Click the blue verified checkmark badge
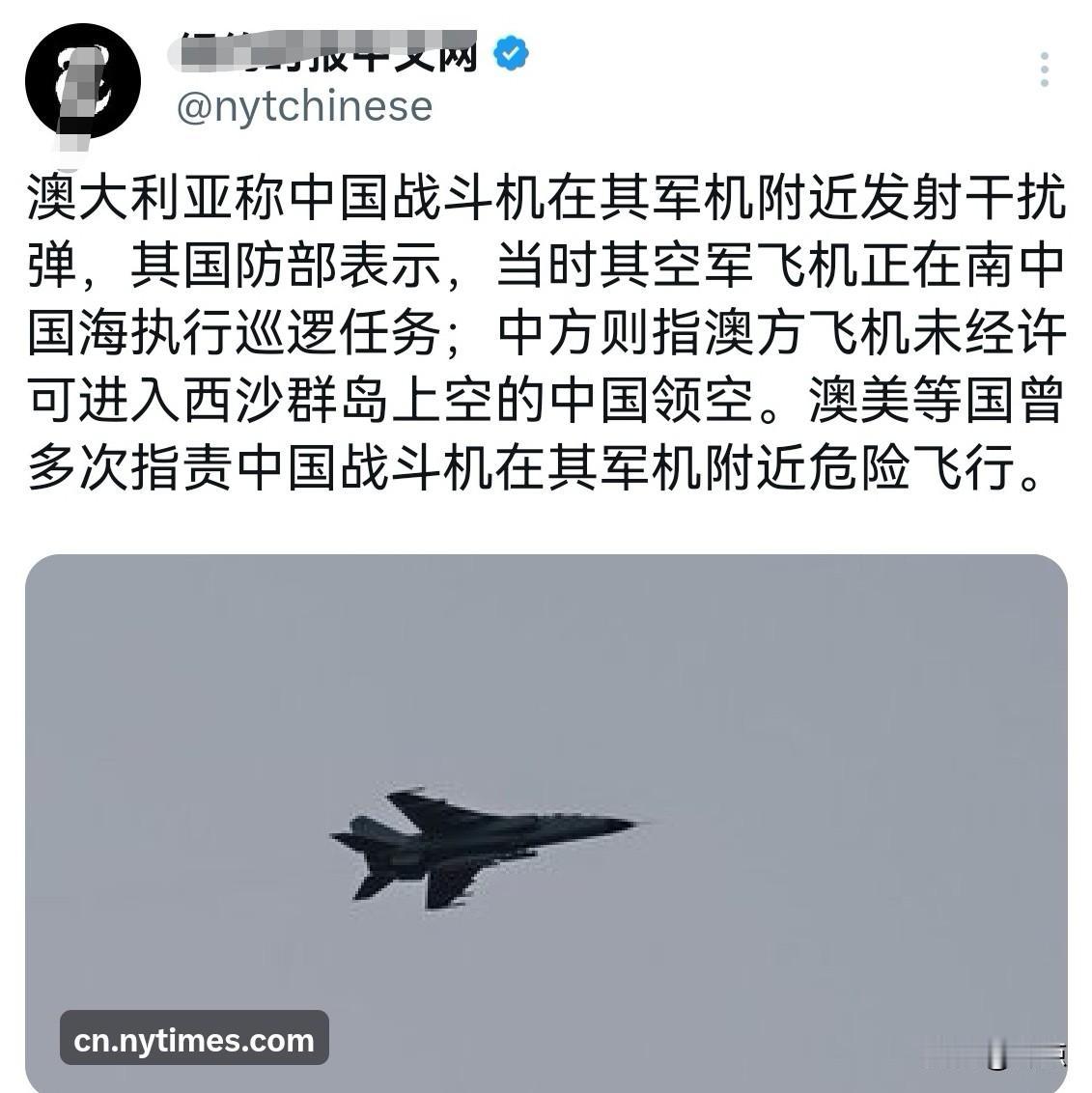Viewport: 1092px width, 1093px height. [x=511, y=53]
